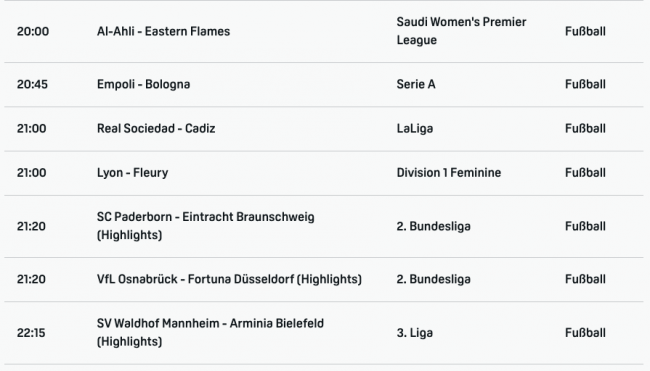Select the Lyon - Fleury game
This screenshot has width=650, height=371.
point(133,173)
